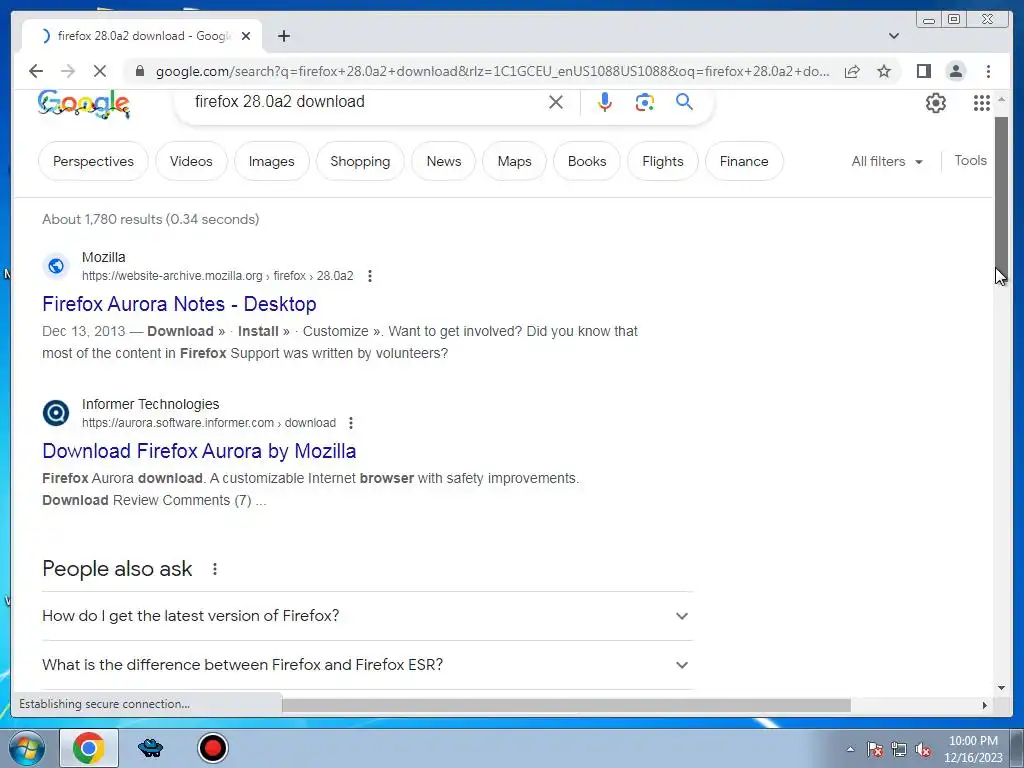Click the horizontal scroll right arrow
Viewport: 1024px width, 768px height.
coord(985,705)
